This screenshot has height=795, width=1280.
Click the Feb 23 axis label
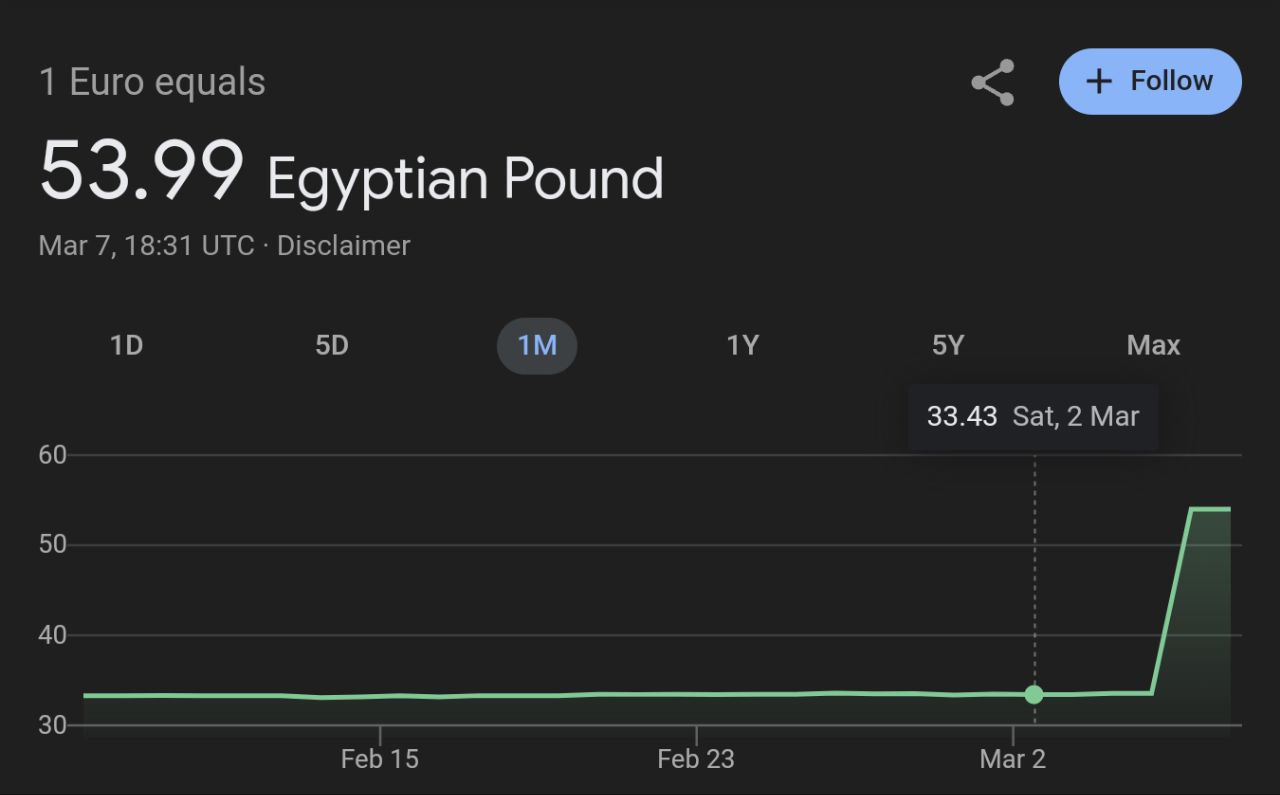coord(695,759)
